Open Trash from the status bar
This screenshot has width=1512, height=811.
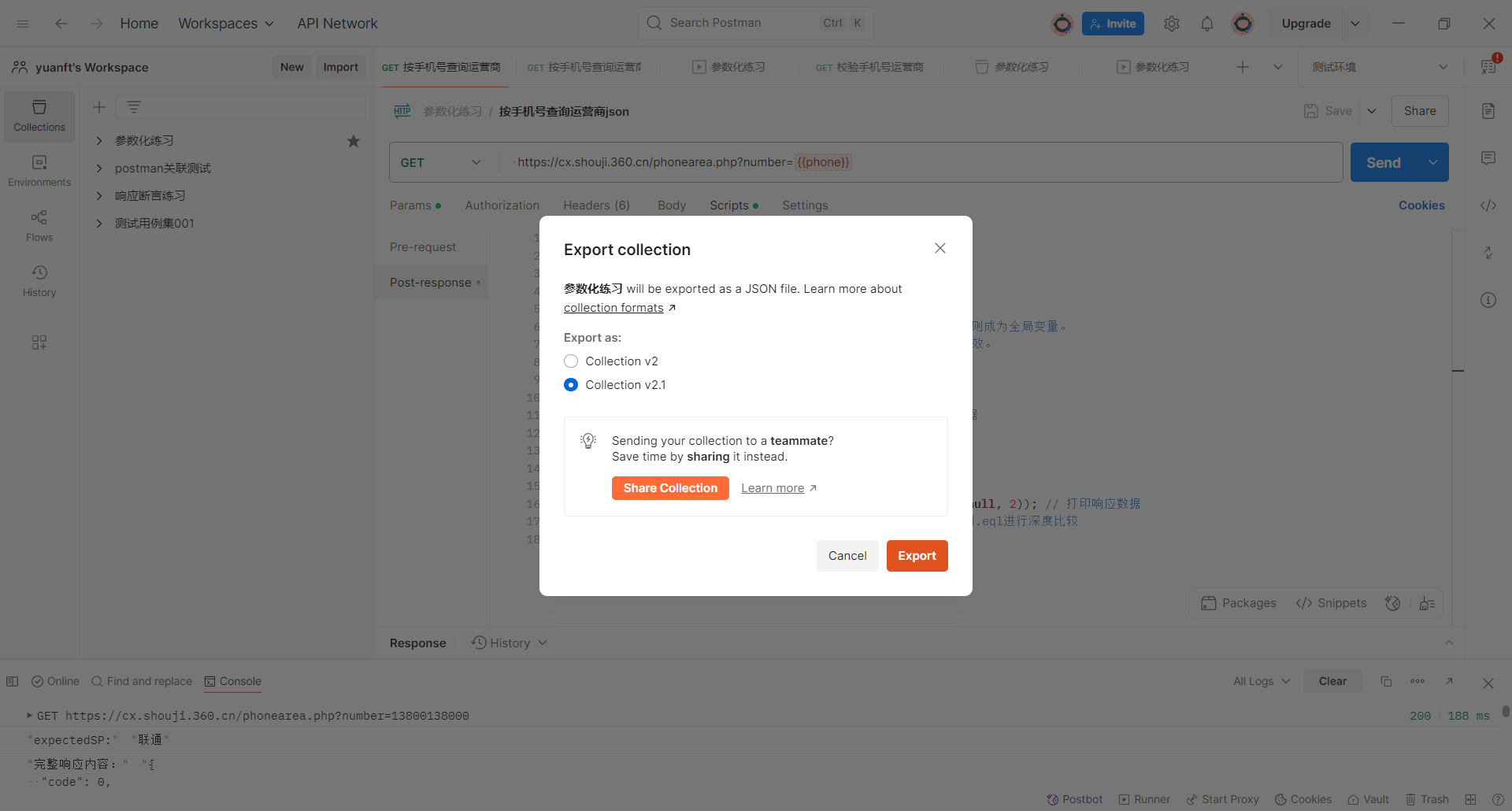pos(1427,799)
